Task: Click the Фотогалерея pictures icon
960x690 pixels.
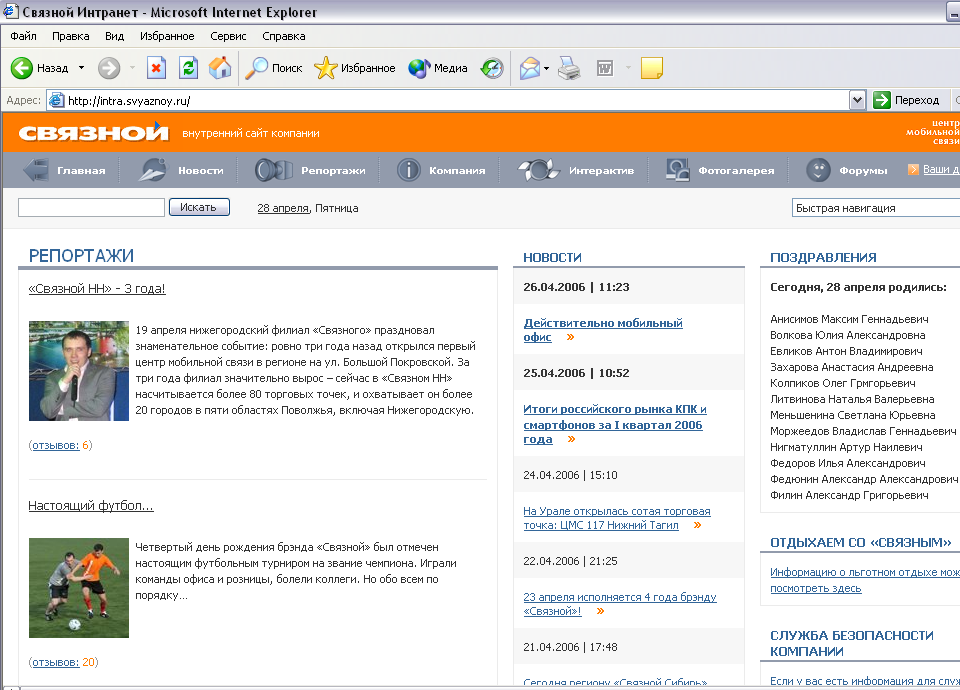Action: click(678, 170)
